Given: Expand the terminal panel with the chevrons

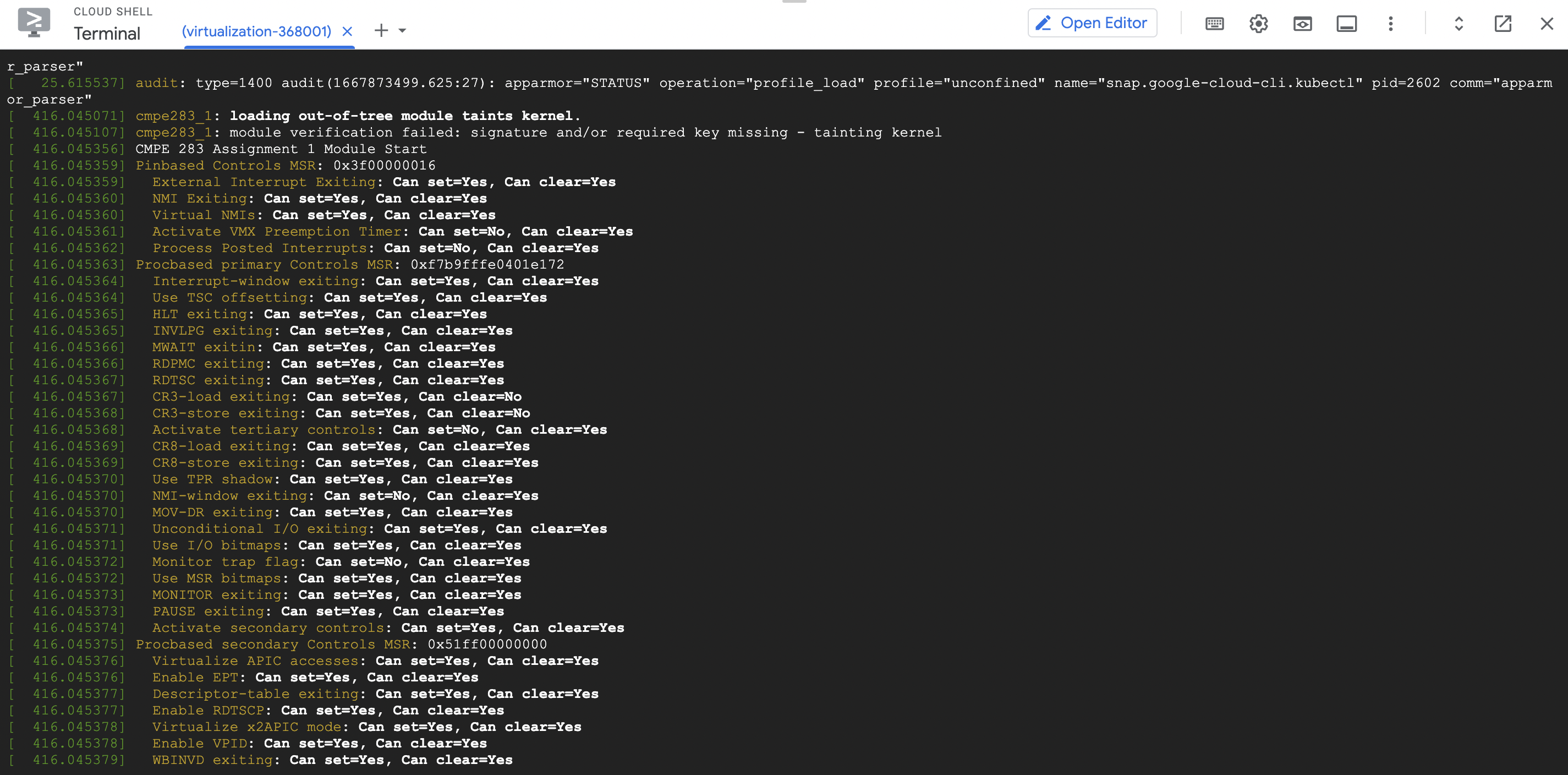Looking at the screenshot, I should point(1459,24).
